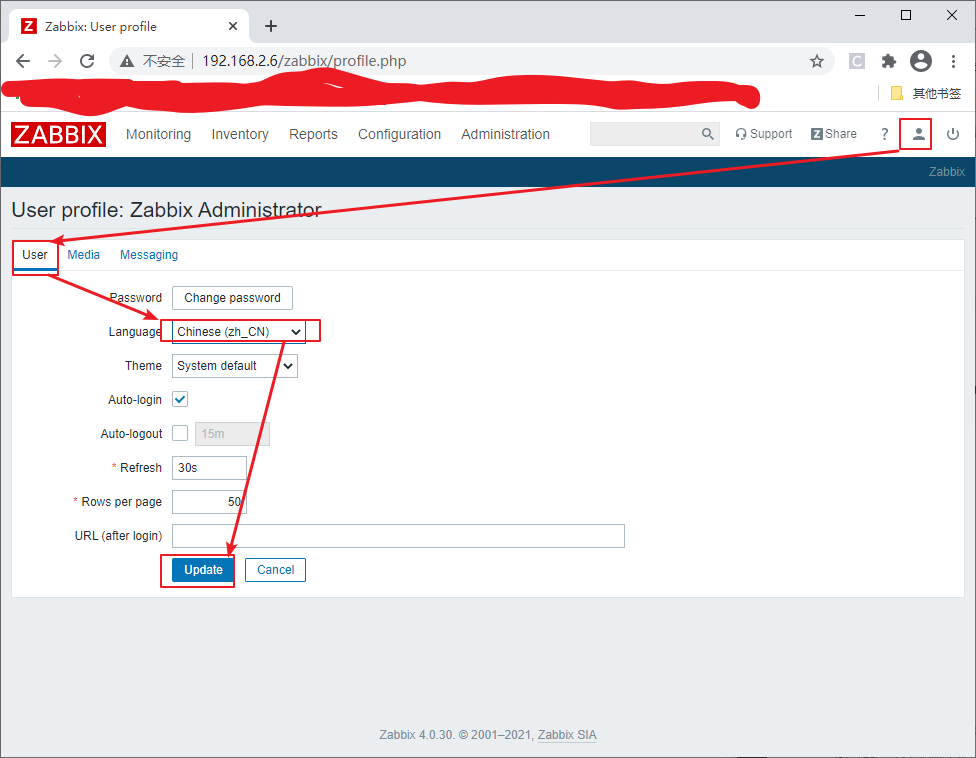Focus the Rows per page field

[209, 502]
